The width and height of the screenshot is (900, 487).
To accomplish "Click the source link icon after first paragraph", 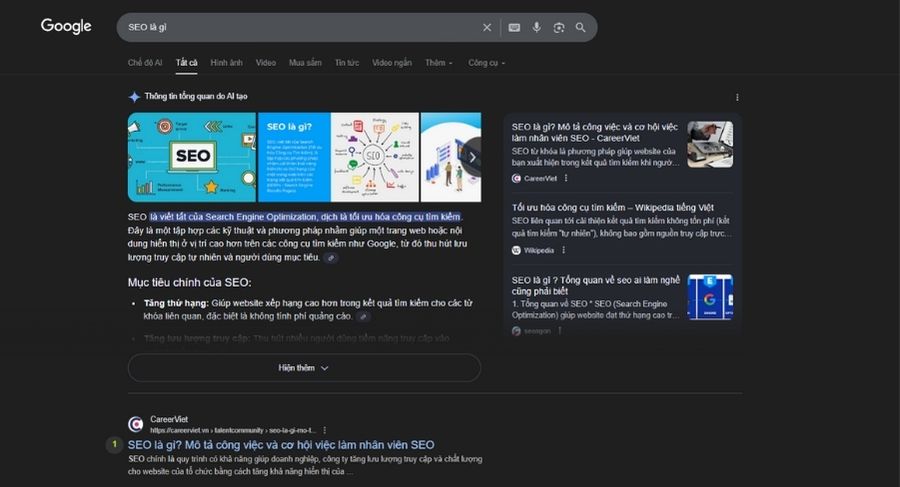I will pyautogui.click(x=331, y=258).
